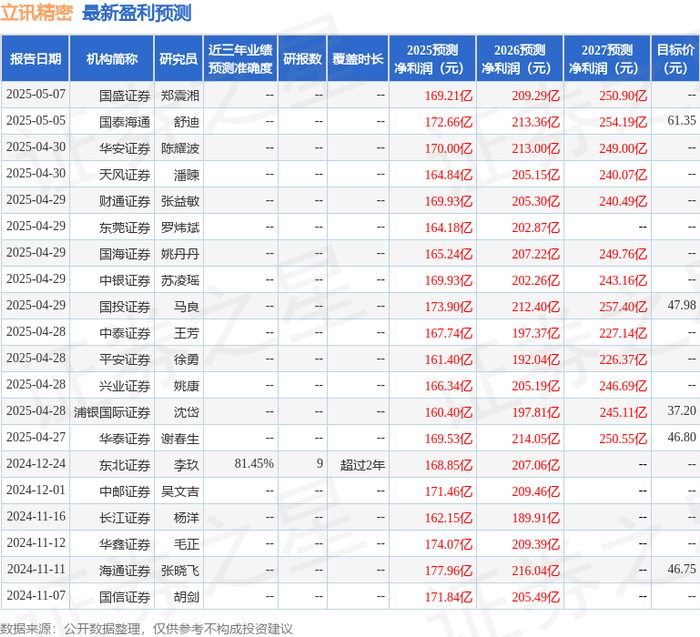Click target price 61.35
Screen dimensions: 700x637
[681, 121]
